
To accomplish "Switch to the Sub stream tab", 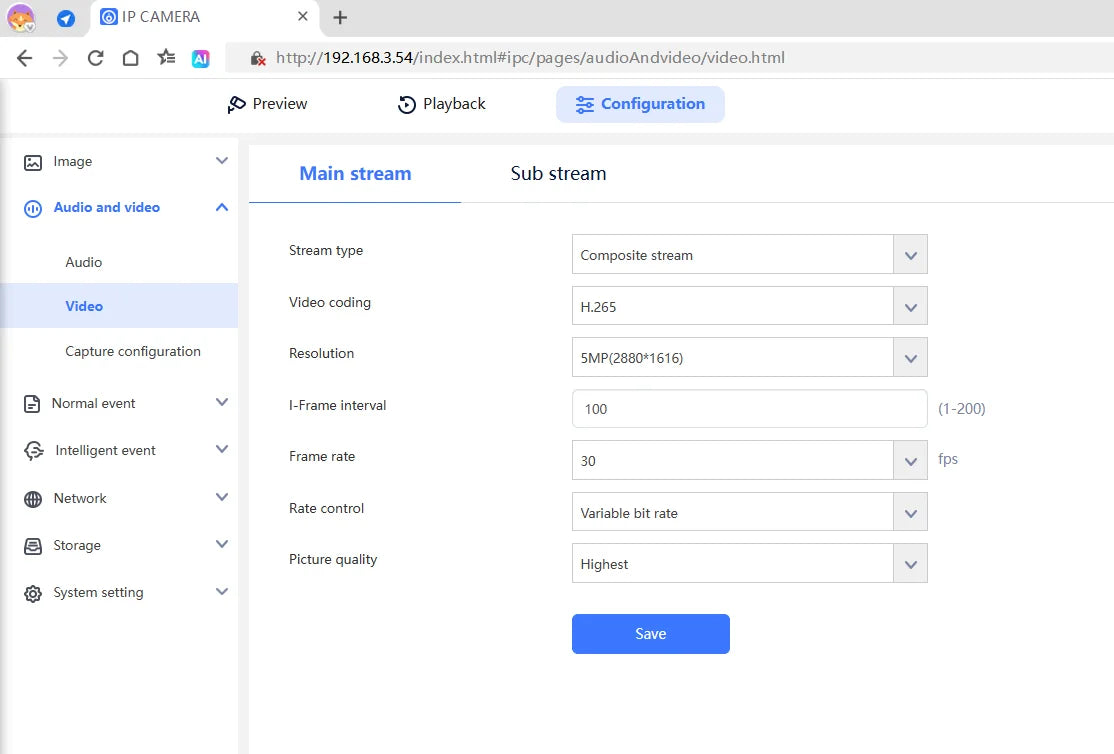I will pyautogui.click(x=558, y=173).
